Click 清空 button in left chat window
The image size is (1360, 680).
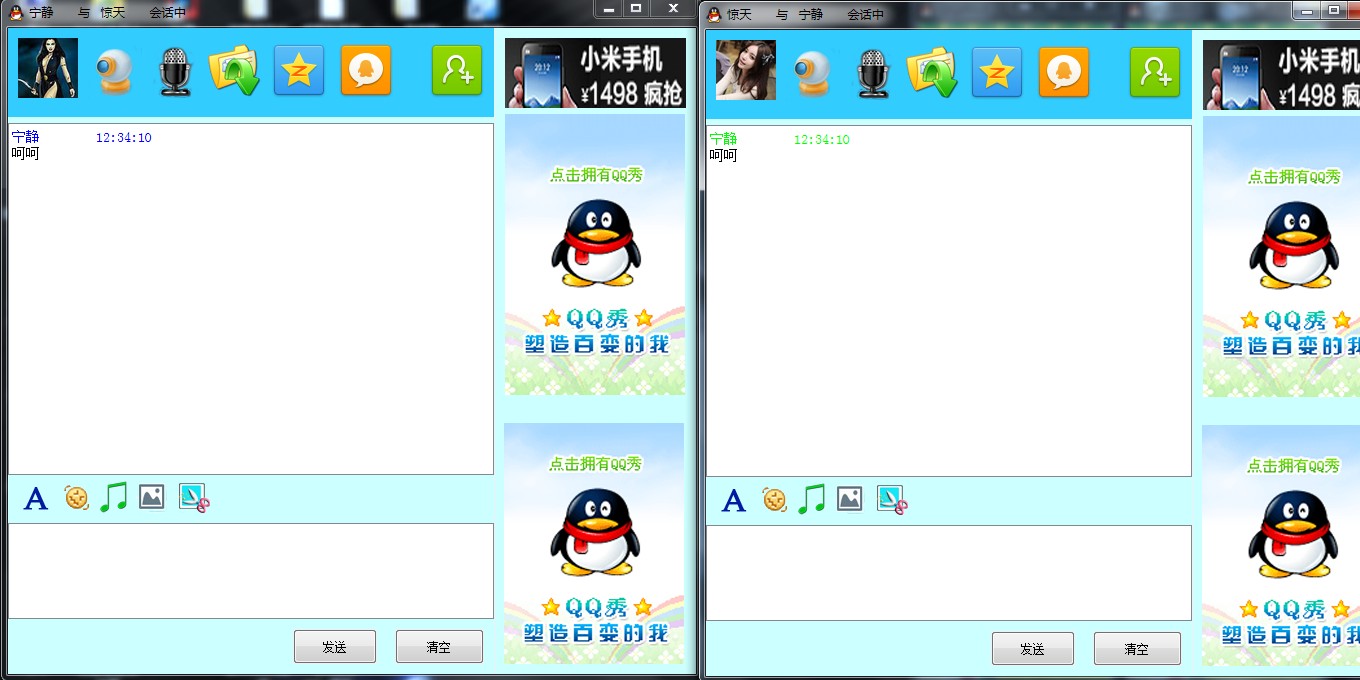[x=439, y=647]
